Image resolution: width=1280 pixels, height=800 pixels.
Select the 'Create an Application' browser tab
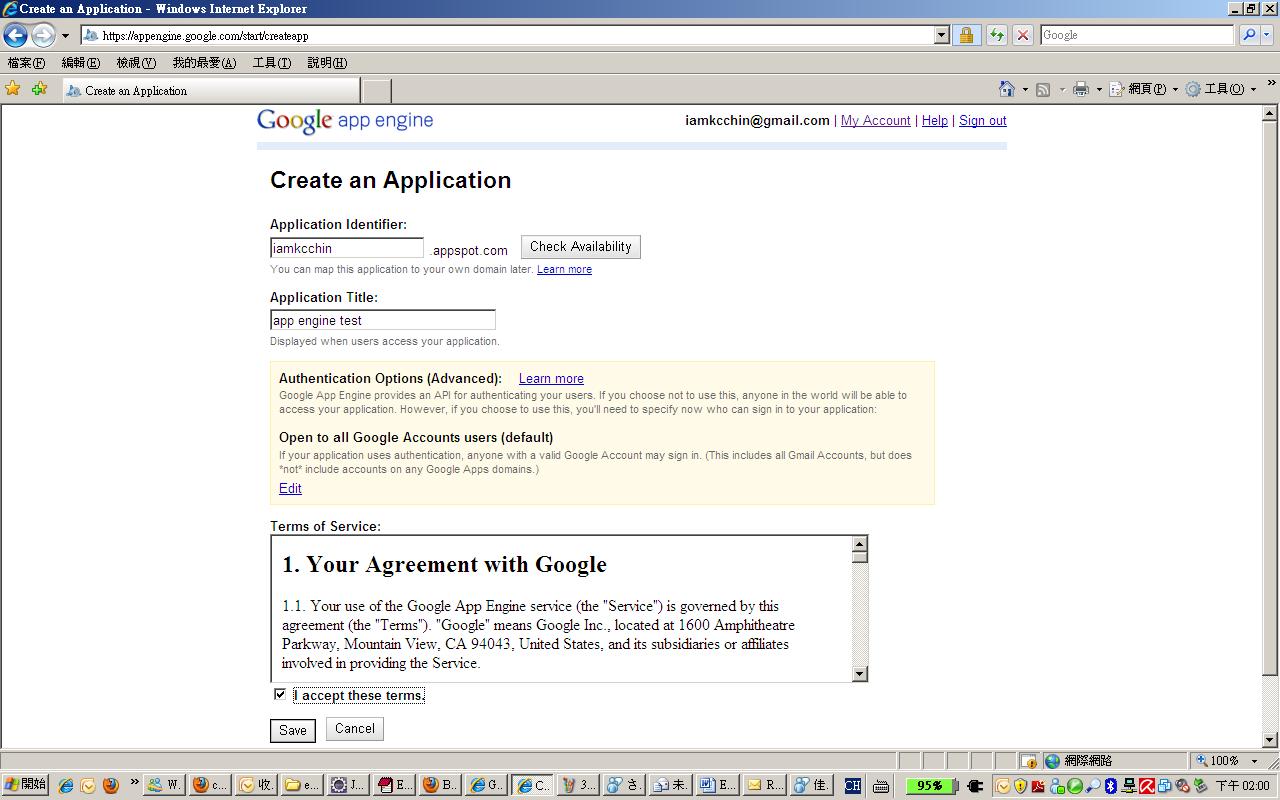(x=210, y=90)
